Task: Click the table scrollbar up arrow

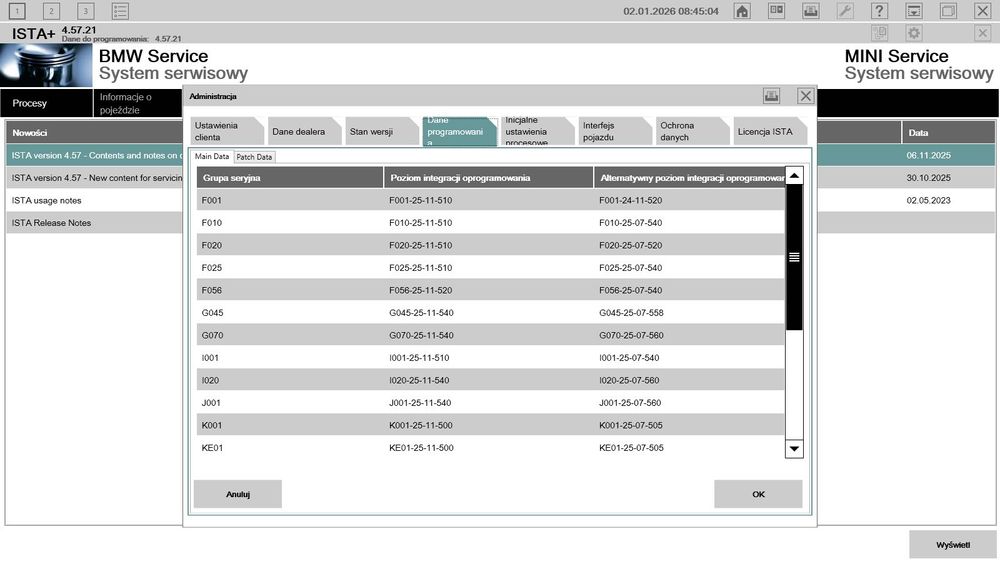Action: point(794,176)
